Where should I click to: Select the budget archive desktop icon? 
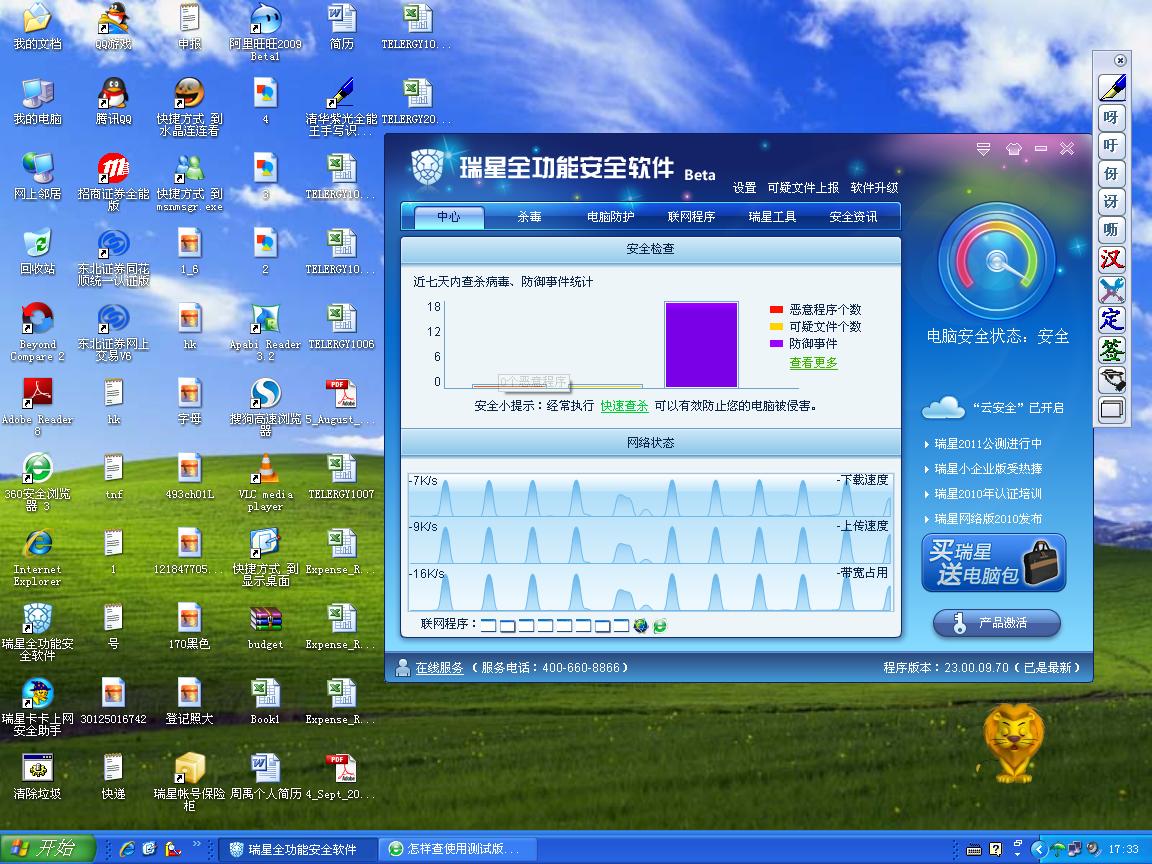[x=265, y=627]
